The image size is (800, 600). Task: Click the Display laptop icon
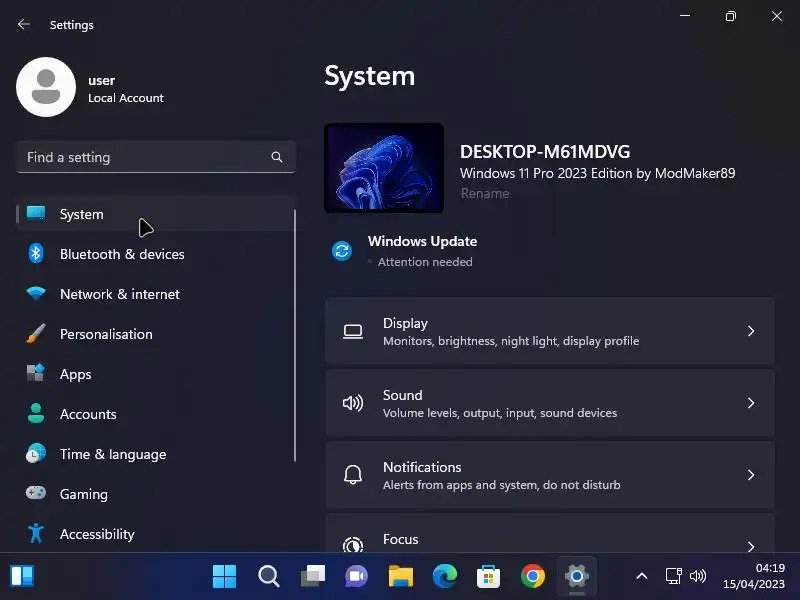353,332
